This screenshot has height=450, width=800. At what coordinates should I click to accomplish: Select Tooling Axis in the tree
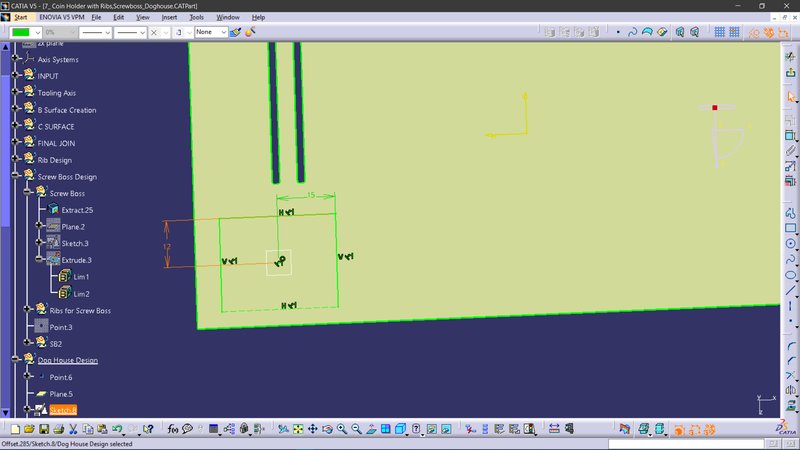(57, 93)
